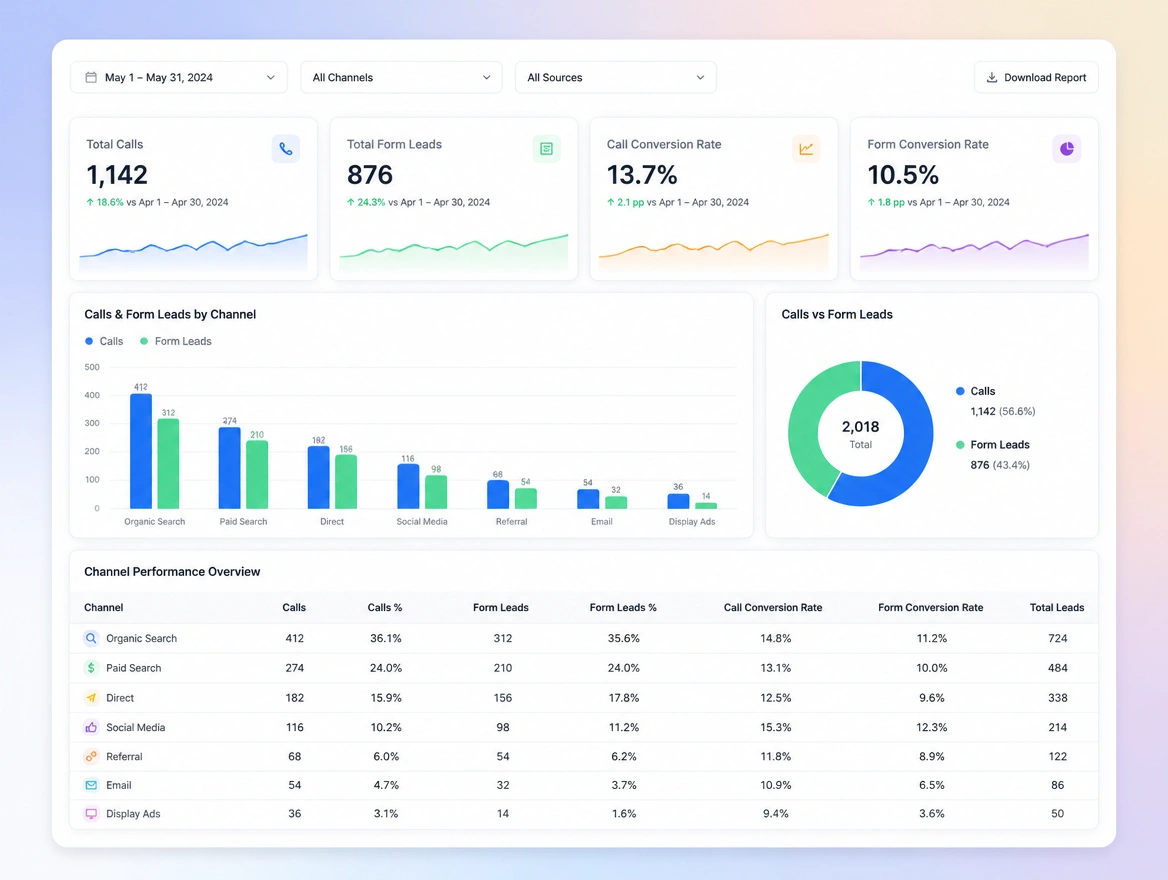Sort by the Channel column header
1168x880 pixels.
[x=104, y=607]
